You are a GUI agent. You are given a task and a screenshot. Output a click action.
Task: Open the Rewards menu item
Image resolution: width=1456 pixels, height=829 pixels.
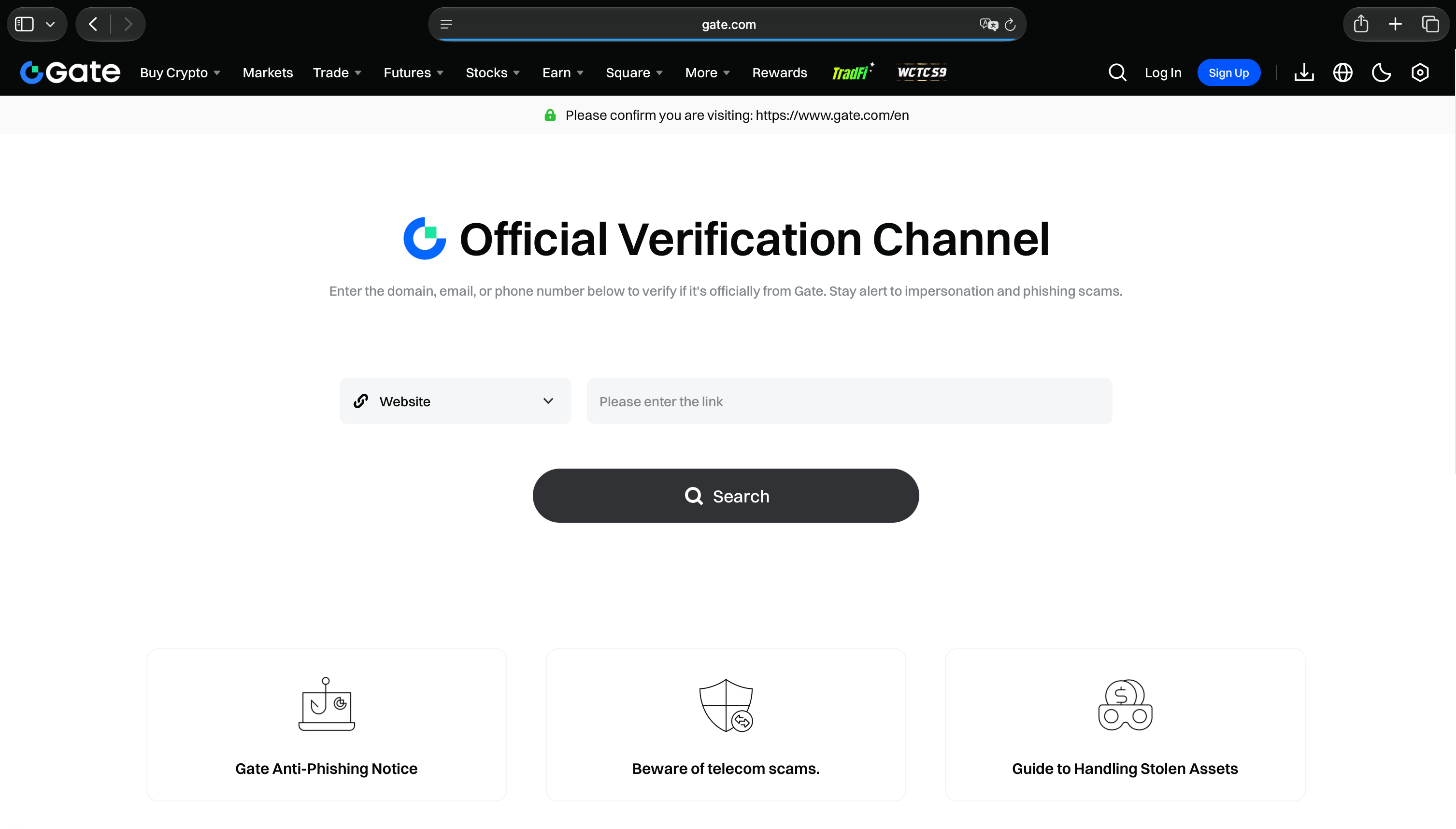click(x=779, y=73)
